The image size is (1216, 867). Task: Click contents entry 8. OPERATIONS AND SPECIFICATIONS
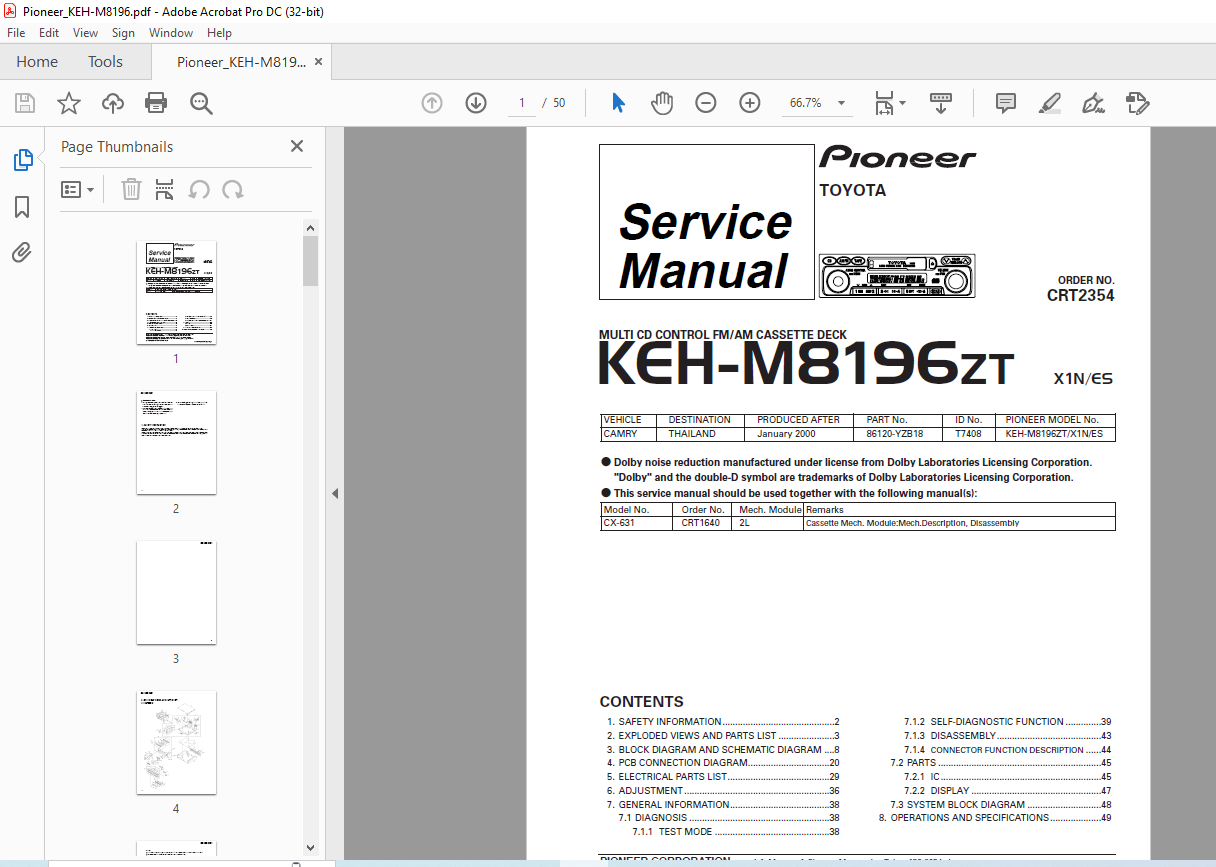[x=995, y=818]
